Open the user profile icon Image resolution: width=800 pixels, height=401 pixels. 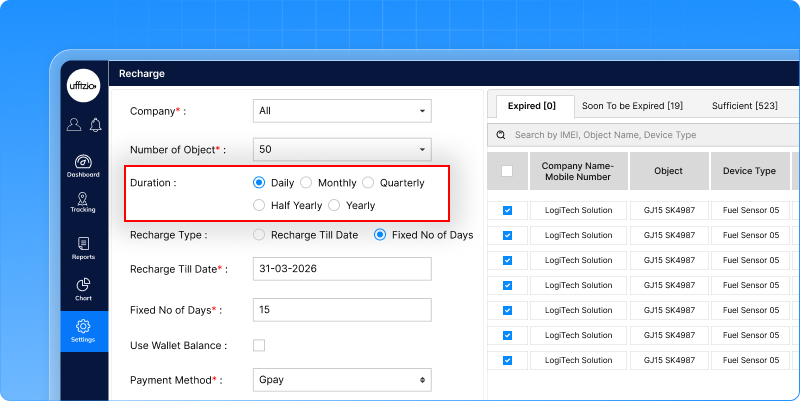tap(74, 125)
